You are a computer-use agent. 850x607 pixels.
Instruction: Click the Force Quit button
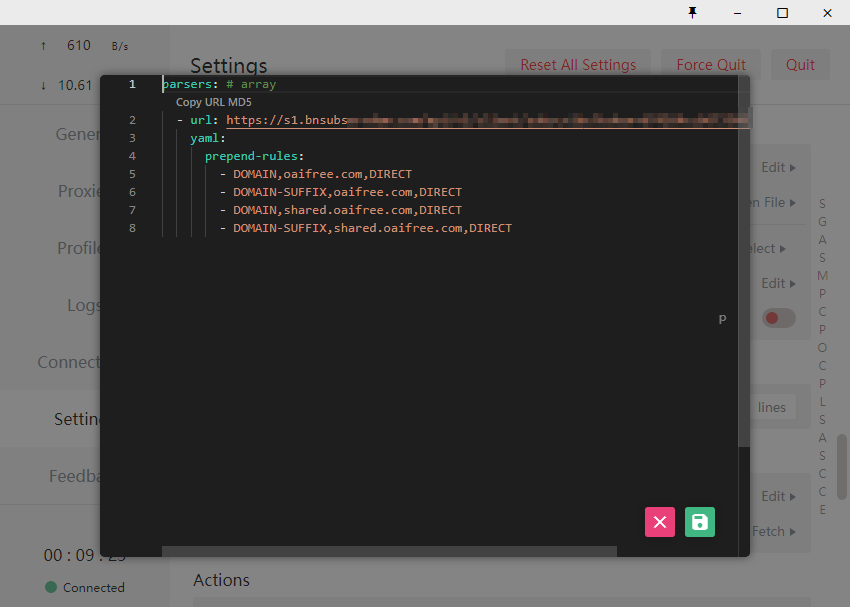click(711, 64)
